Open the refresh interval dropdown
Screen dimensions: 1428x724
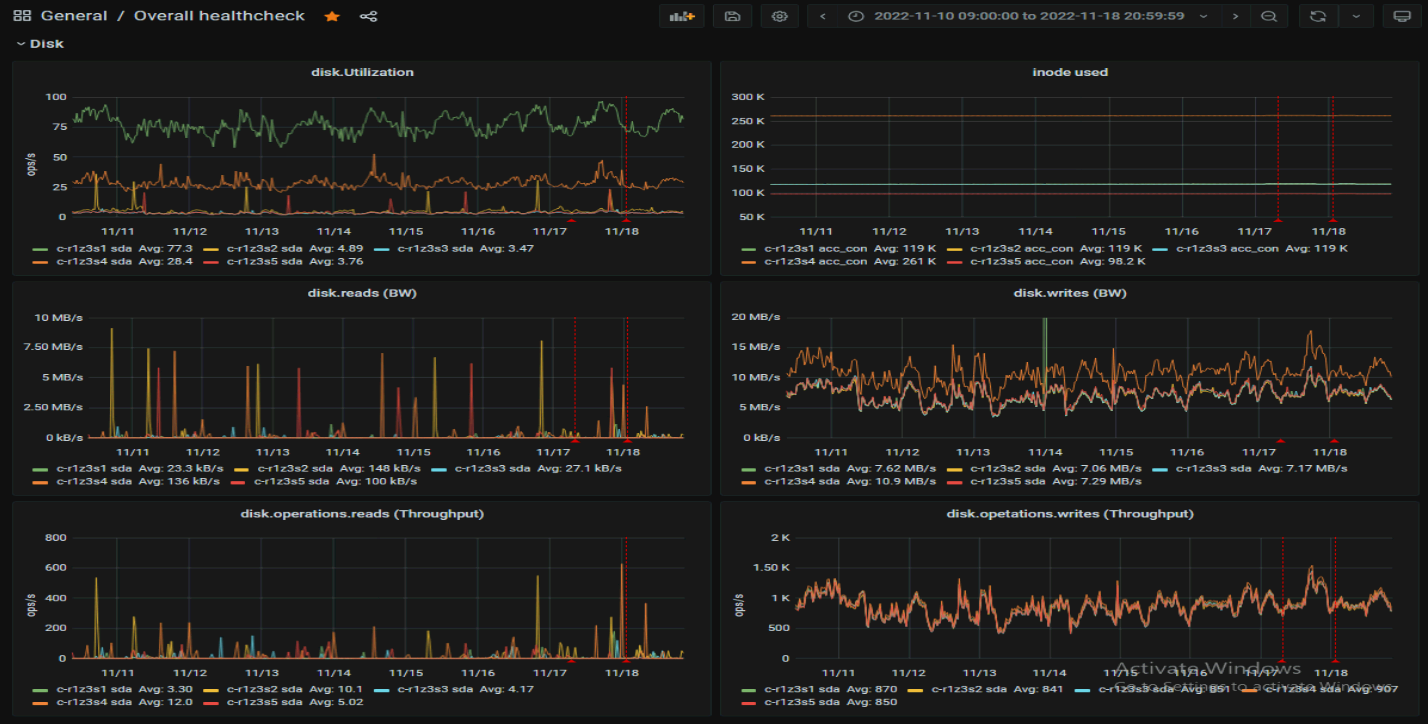[x=1355, y=16]
